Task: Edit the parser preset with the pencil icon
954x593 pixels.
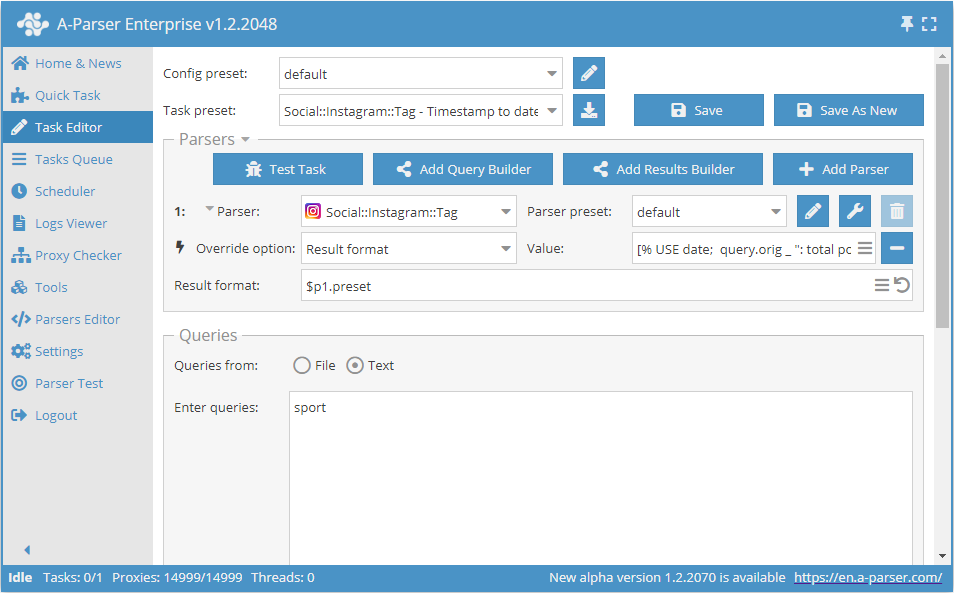Action: [x=812, y=211]
